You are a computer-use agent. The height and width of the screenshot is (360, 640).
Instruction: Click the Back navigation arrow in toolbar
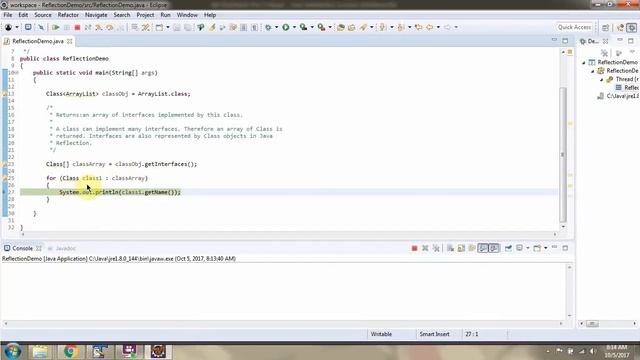[429, 27]
